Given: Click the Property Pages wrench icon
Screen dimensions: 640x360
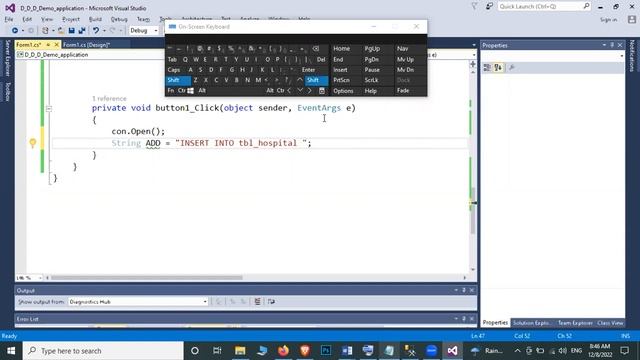Looking at the screenshot, I should coord(511,68).
